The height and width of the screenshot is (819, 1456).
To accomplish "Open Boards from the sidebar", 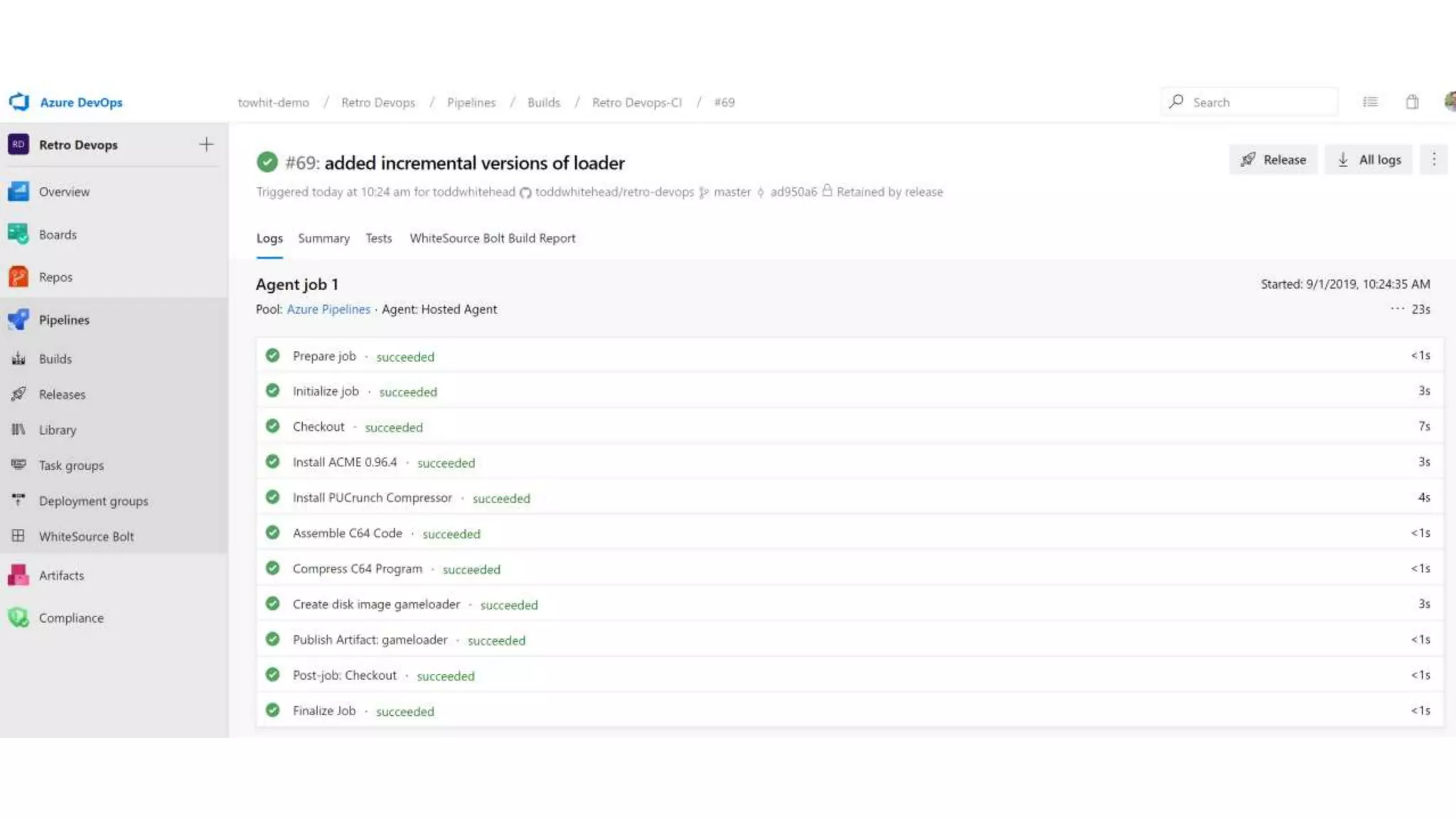I will 57,235.
